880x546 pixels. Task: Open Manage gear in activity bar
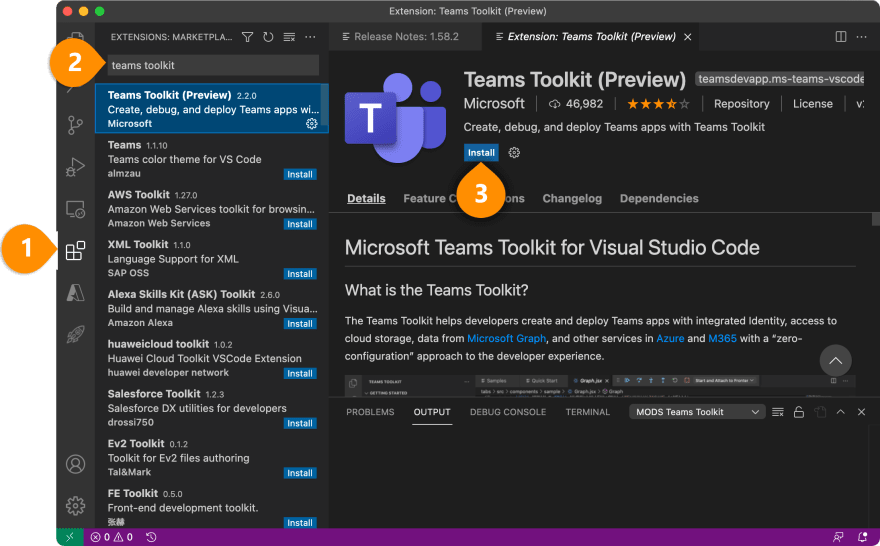click(75, 506)
